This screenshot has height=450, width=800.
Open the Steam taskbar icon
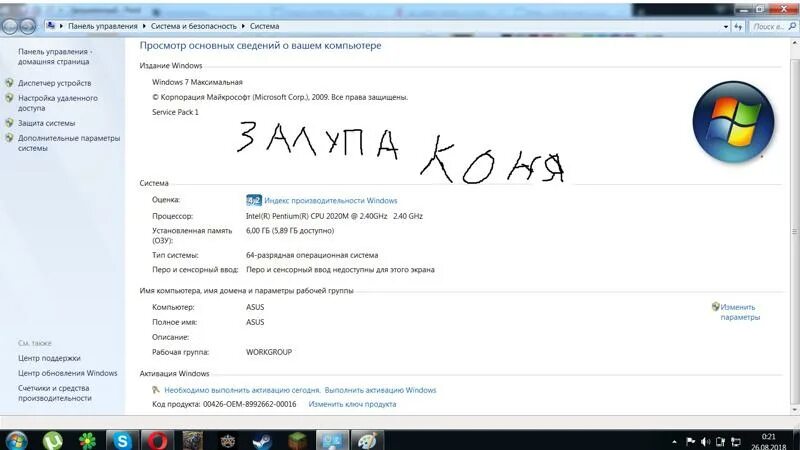(x=262, y=440)
